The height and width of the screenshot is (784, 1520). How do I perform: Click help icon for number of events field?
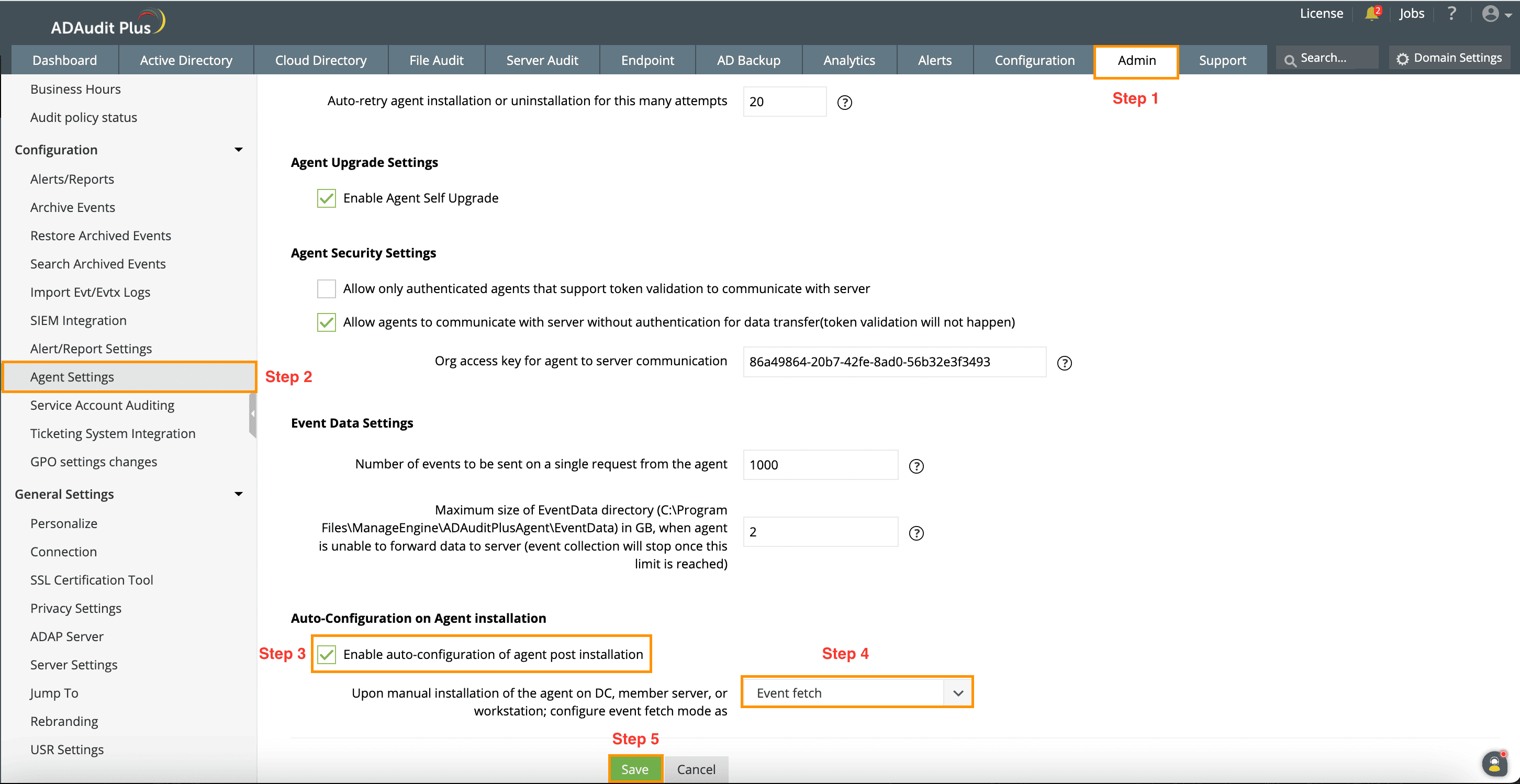(x=916, y=466)
